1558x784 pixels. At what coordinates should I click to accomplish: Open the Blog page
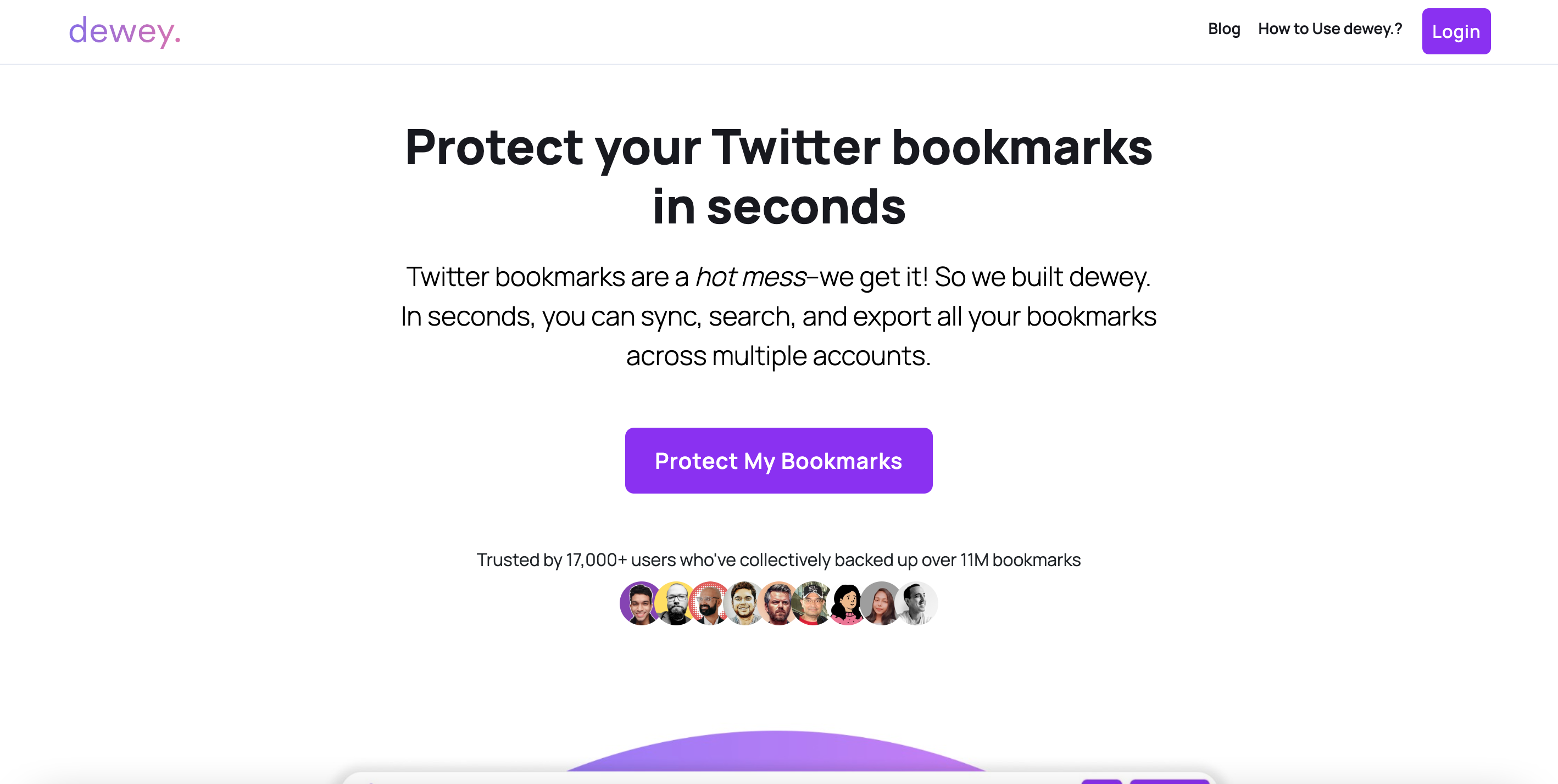tap(1223, 29)
